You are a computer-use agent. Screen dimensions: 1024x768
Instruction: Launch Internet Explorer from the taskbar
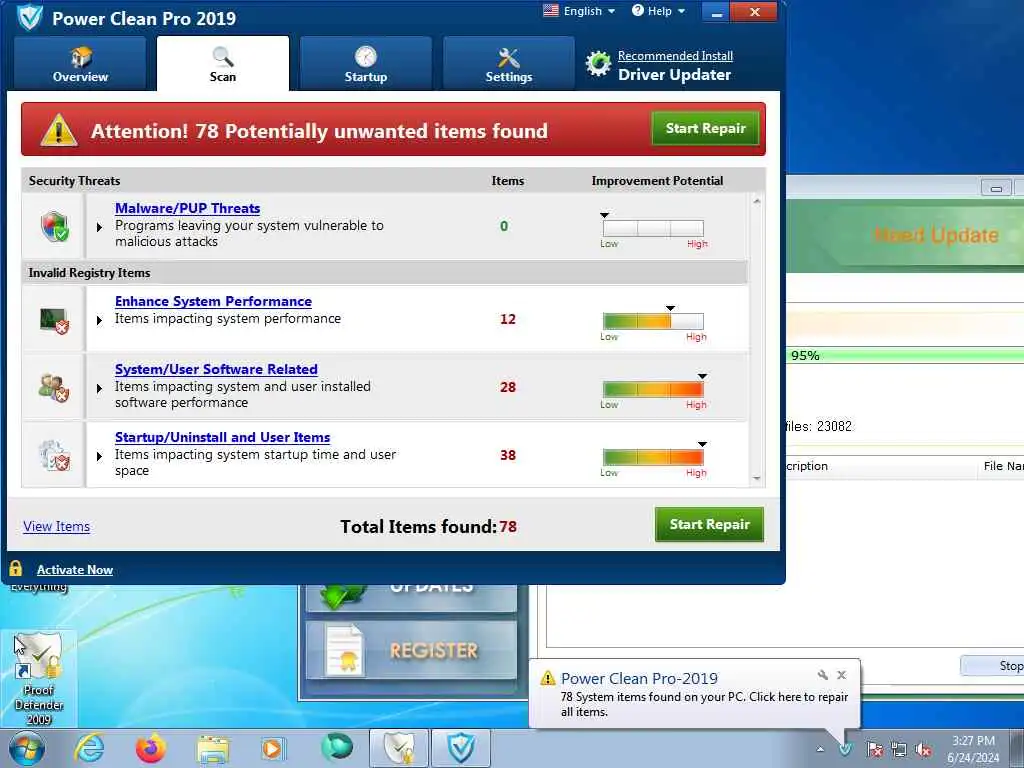point(89,748)
